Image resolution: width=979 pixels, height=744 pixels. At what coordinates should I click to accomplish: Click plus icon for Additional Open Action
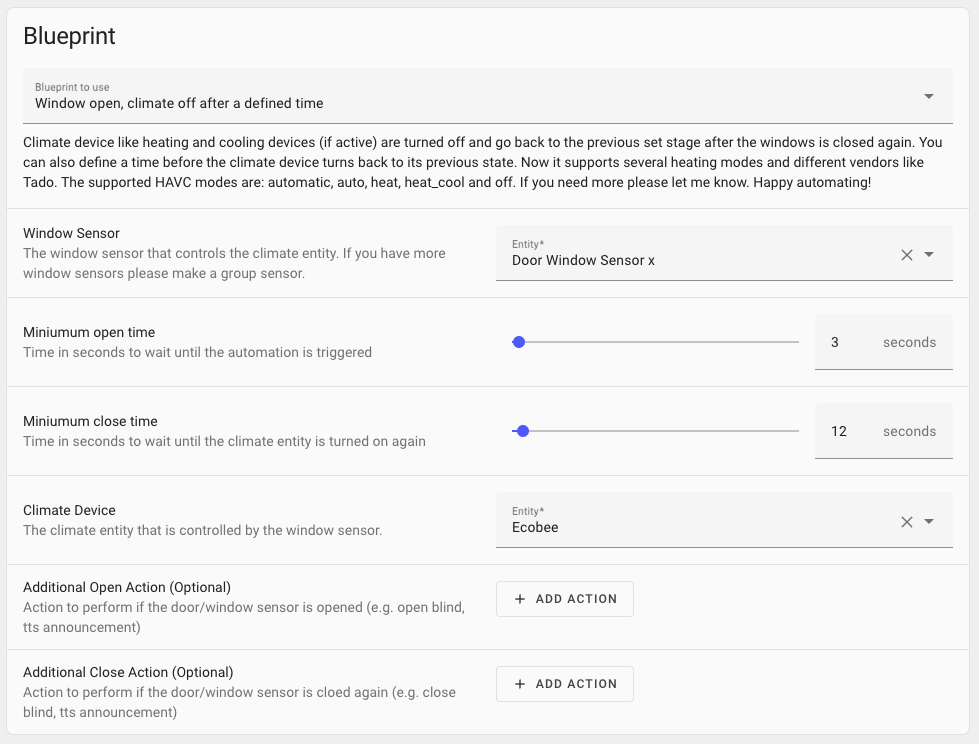[x=520, y=599]
